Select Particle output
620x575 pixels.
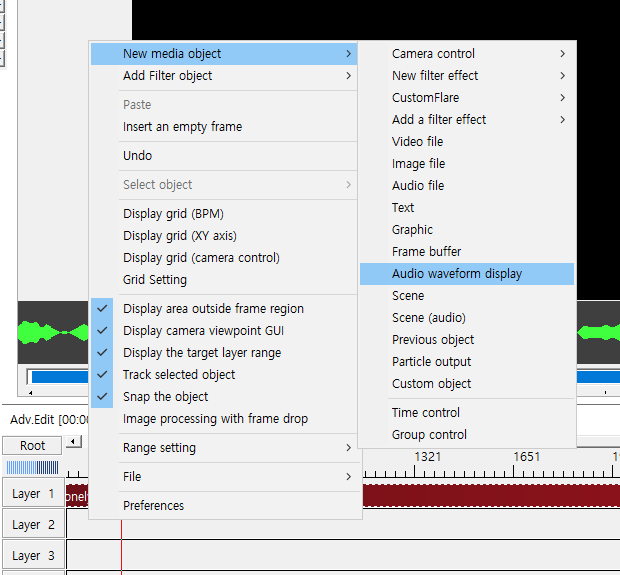[x=467, y=362]
